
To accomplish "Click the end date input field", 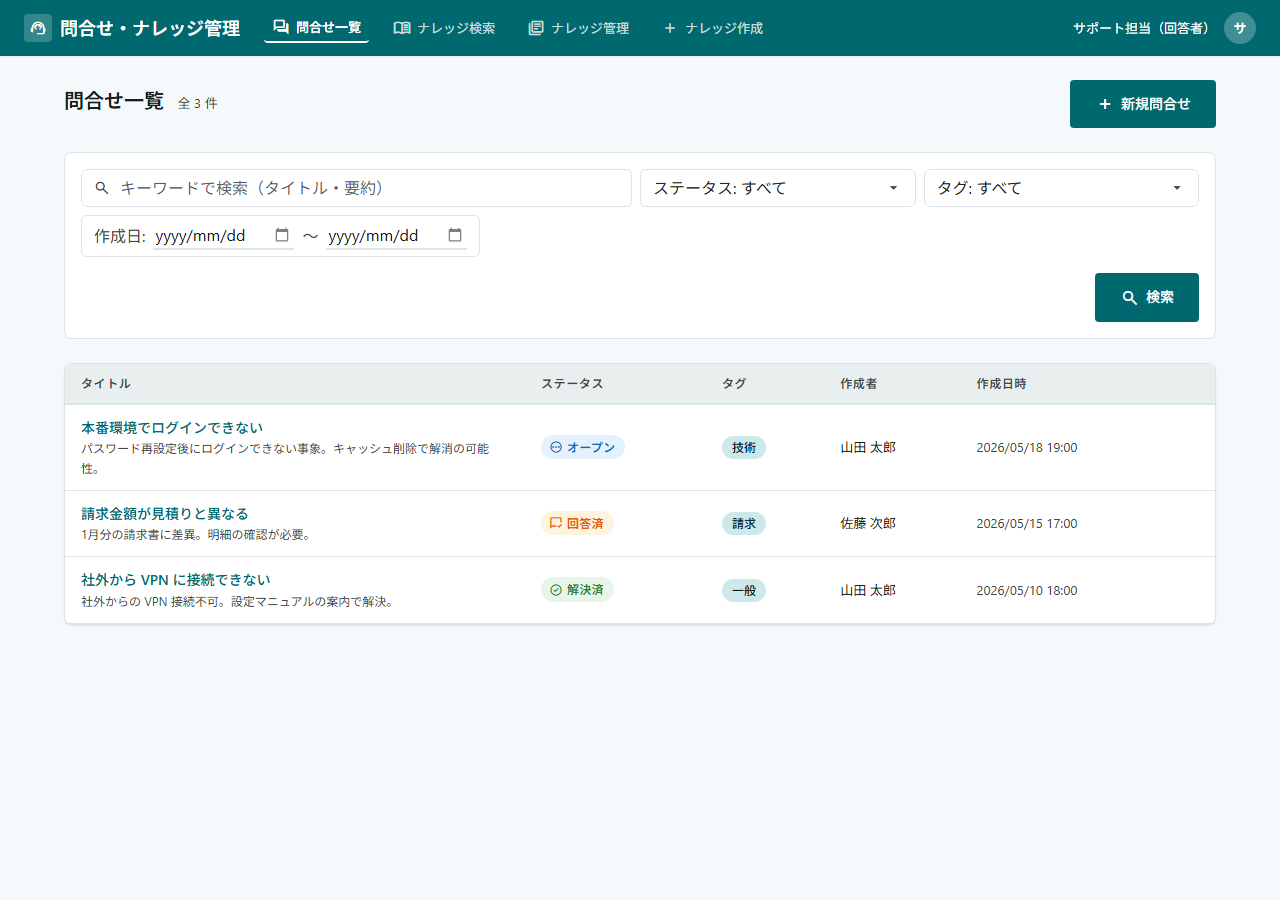I will (397, 236).
